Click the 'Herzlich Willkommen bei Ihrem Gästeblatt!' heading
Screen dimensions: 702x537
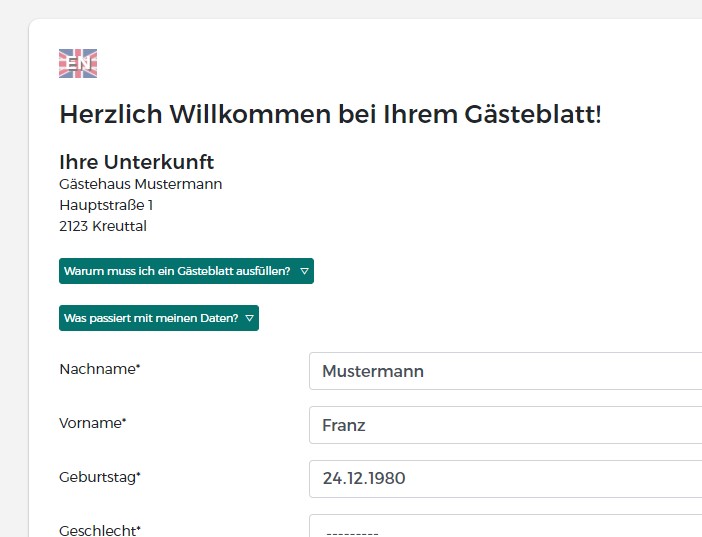coord(330,114)
